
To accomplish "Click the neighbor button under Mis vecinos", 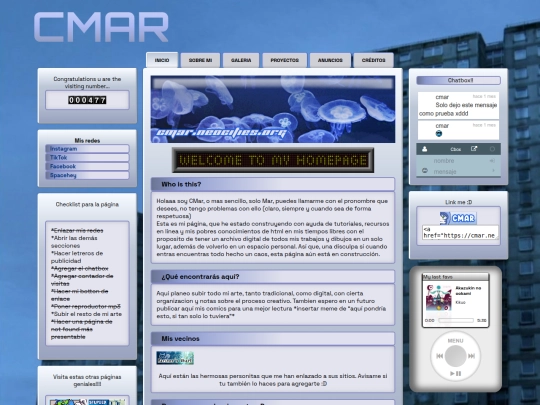I will [175, 358].
